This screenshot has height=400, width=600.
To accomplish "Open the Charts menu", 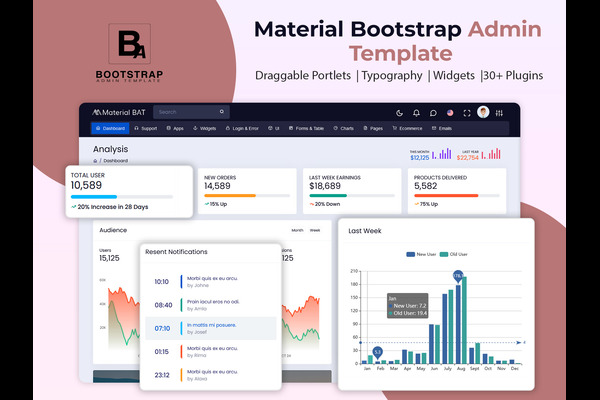I will tap(343, 128).
